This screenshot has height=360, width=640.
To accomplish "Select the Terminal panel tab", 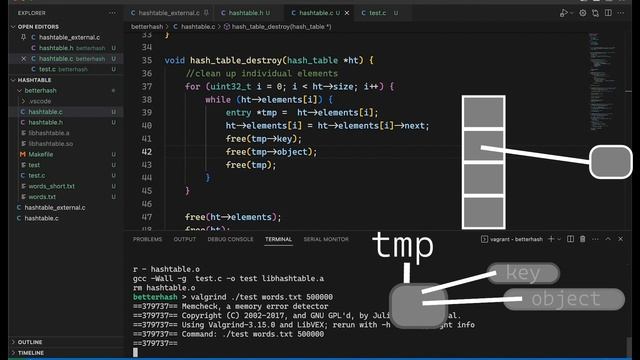I will pyautogui.click(x=278, y=239).
